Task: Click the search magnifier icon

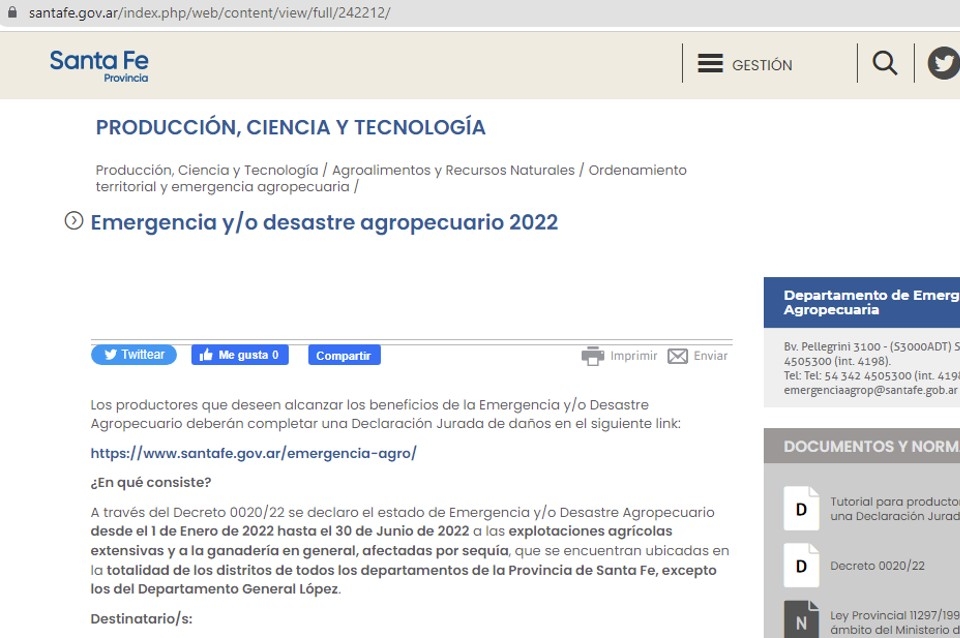Action: pos(885,64)
